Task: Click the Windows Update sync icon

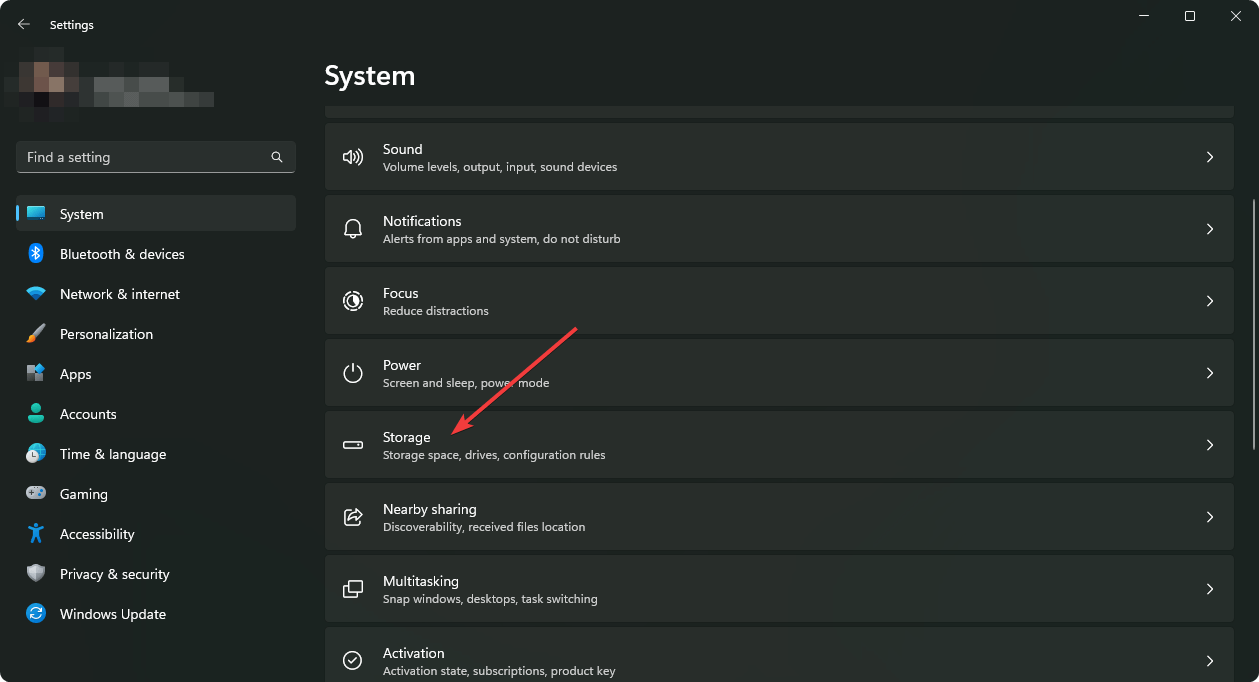Action: click(36, 614)
